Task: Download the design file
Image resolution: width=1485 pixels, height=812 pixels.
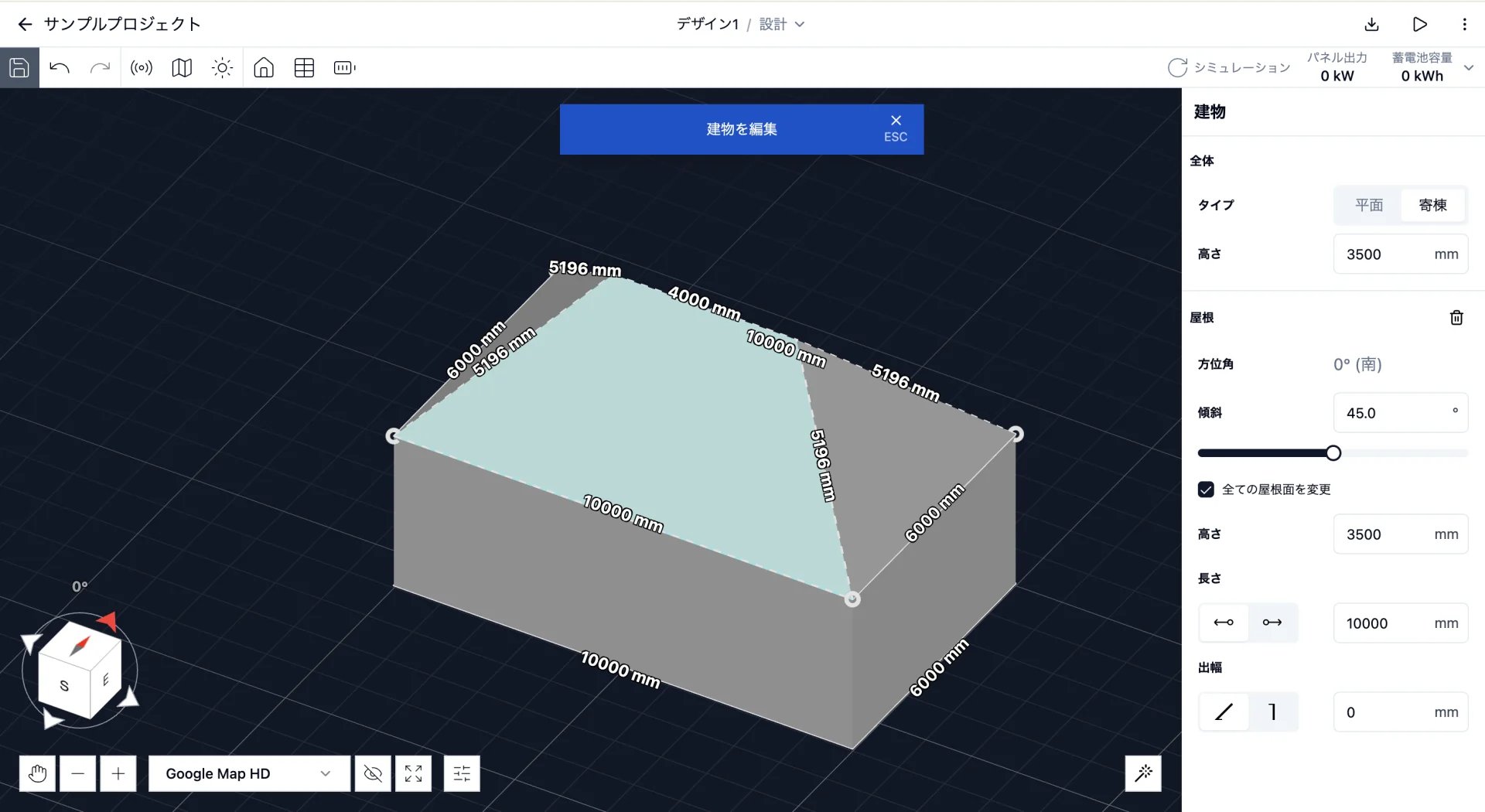Action: pos(1371,24)
